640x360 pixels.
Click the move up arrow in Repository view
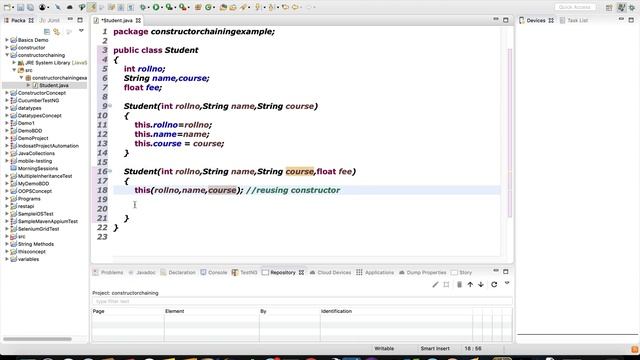point(470,284)
